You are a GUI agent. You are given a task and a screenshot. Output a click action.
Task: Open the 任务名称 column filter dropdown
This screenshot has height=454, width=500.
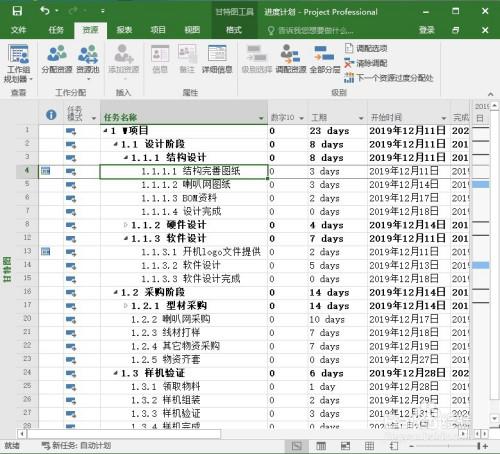[x=261, y=118]
